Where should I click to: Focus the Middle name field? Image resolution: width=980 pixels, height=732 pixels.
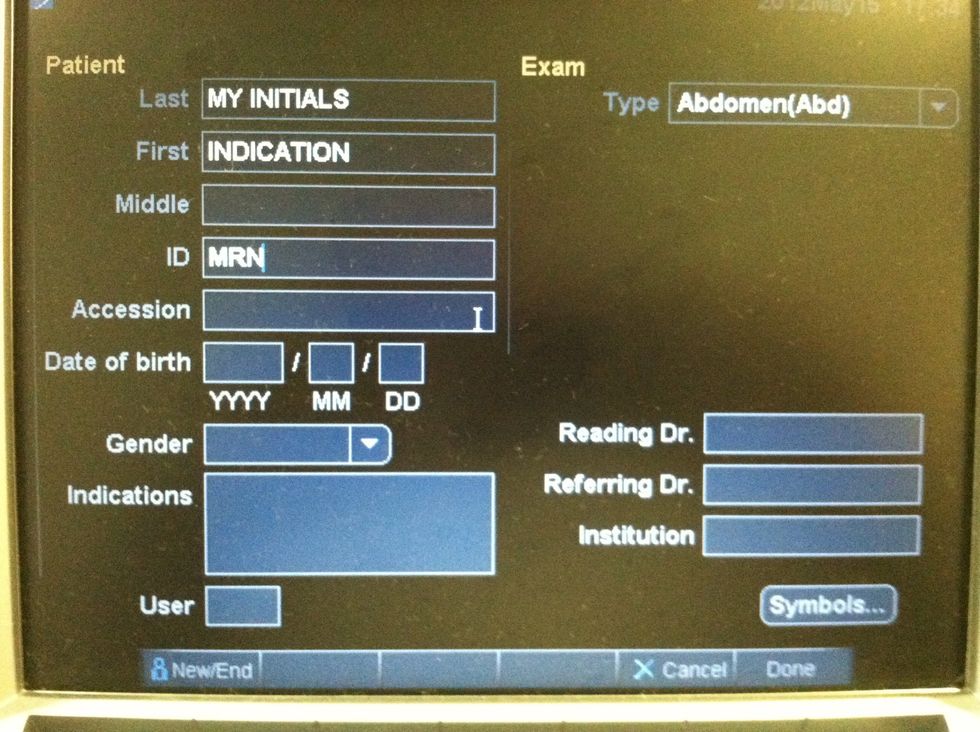click(x=348, y=206)
